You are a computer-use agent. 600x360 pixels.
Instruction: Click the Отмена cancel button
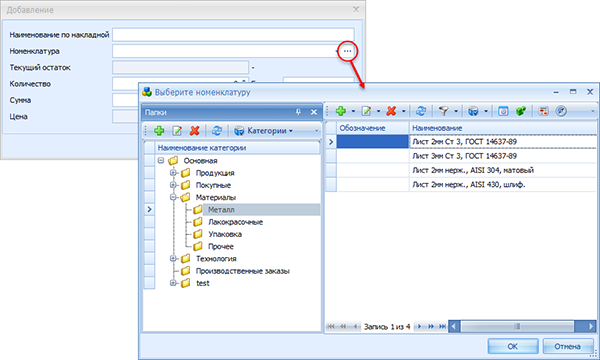[x=567, y=347]
